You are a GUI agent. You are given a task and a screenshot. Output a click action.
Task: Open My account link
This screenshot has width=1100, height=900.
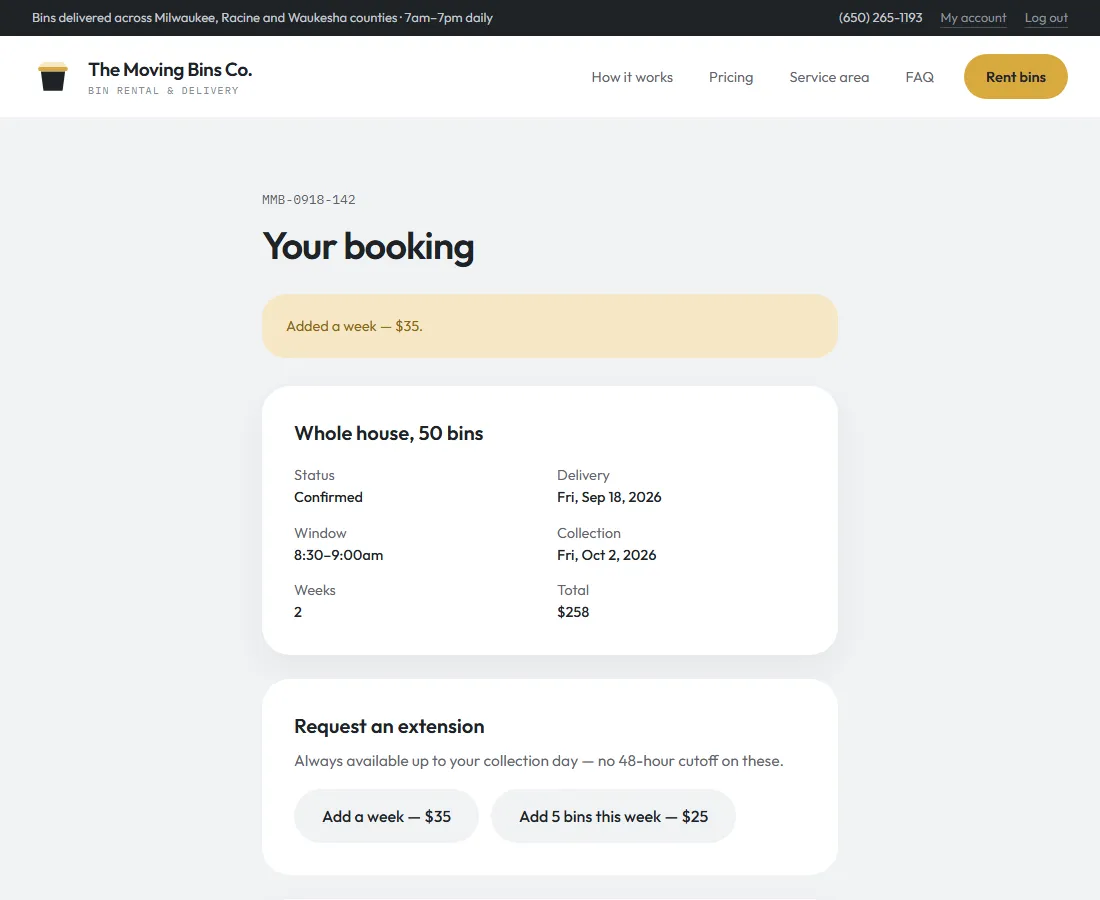[973, 18]
